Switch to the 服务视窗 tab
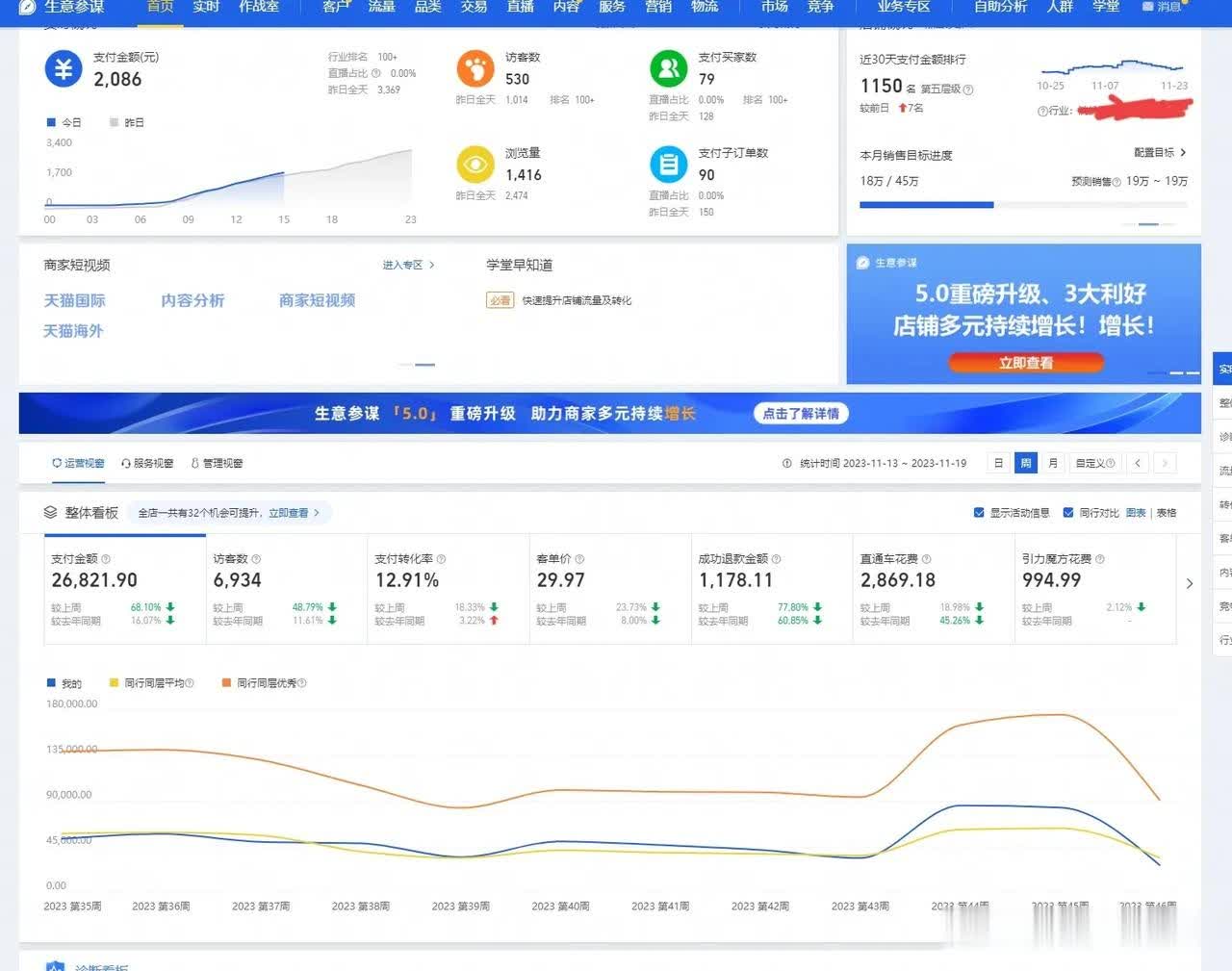This screenshot has width=1232, height=971. pyautogui.click(x=147, y=464)
